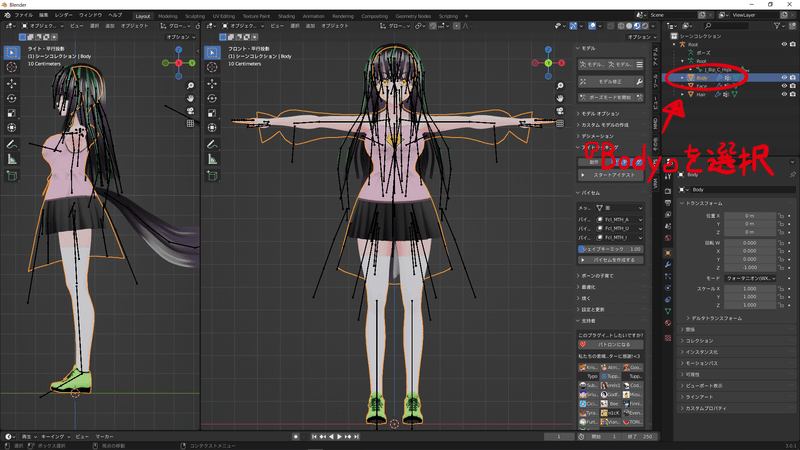Expand the コレクション properties panel
This screenshot has height=450, width=800.
pyautogui.click(x=736, y=341)
